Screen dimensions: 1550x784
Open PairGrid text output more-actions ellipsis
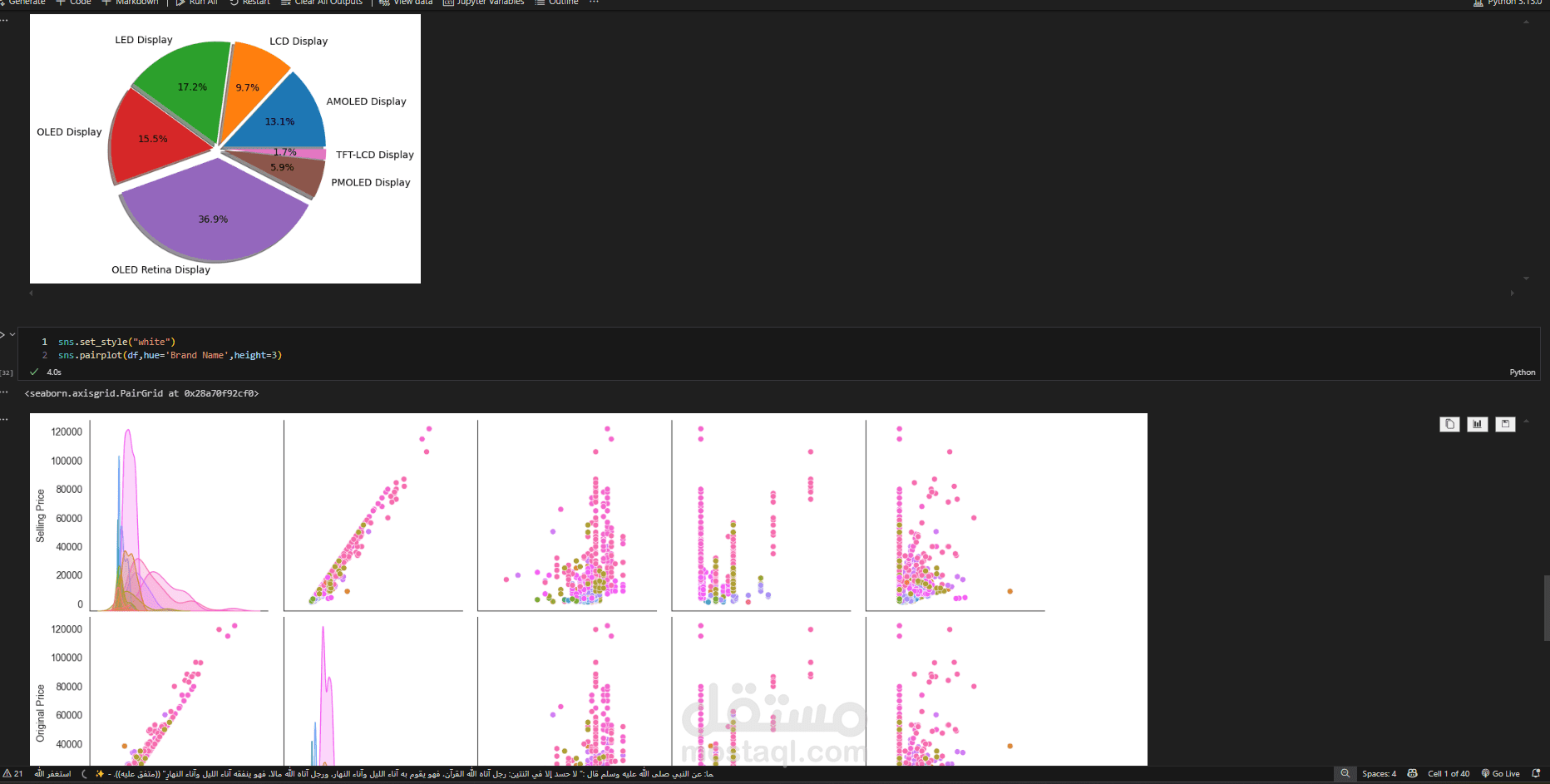pyautogui.click(x=4, y=392)
